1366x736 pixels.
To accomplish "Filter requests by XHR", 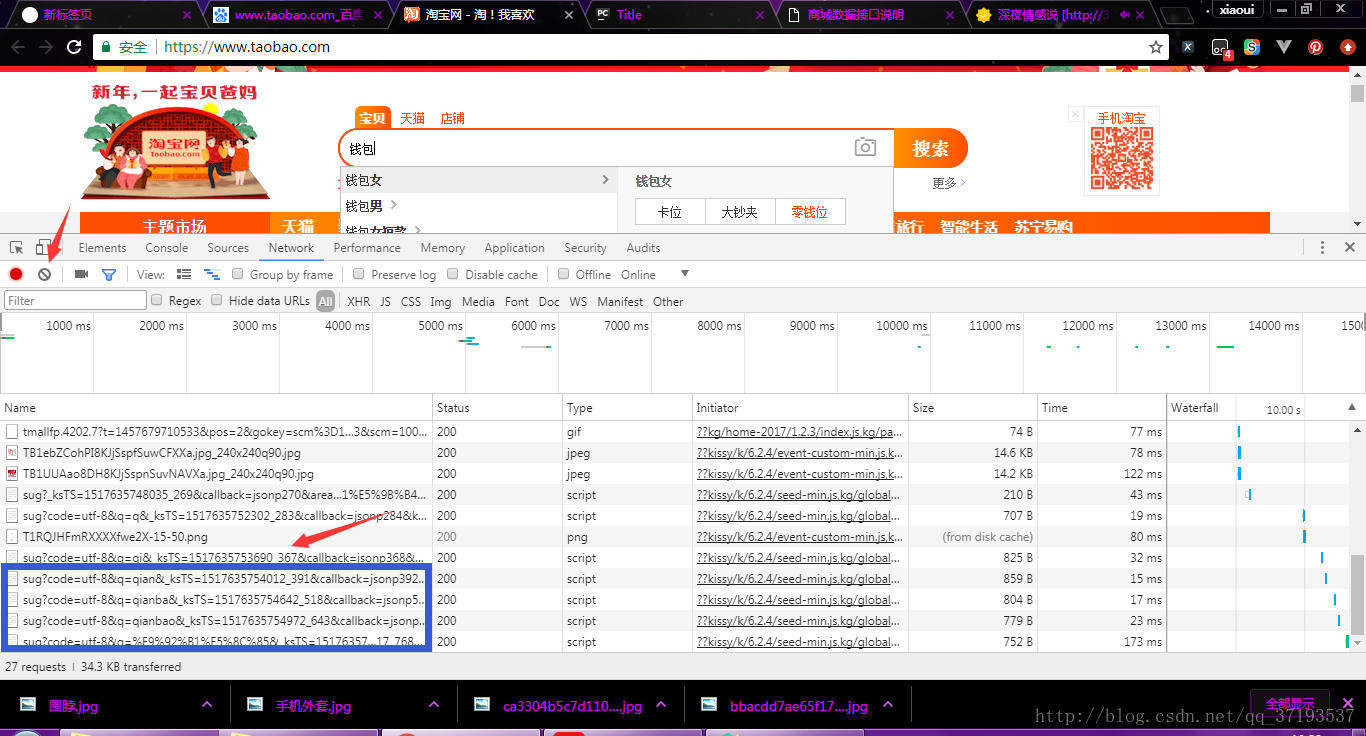I will coord(358,301).
